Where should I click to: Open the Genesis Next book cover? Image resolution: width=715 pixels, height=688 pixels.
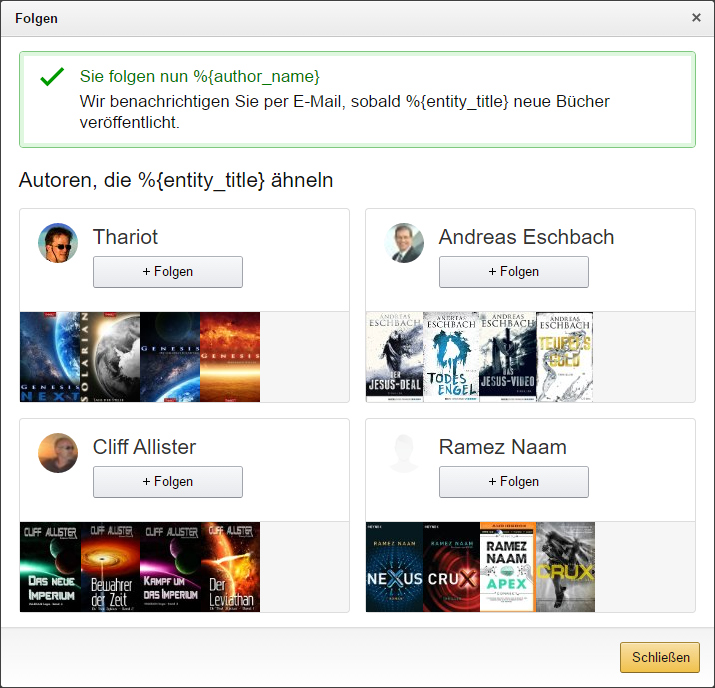tap(49, 357)
